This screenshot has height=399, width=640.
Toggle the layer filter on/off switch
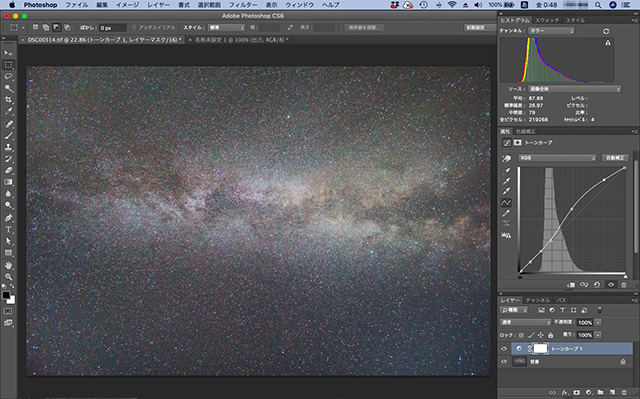[600, 310]
